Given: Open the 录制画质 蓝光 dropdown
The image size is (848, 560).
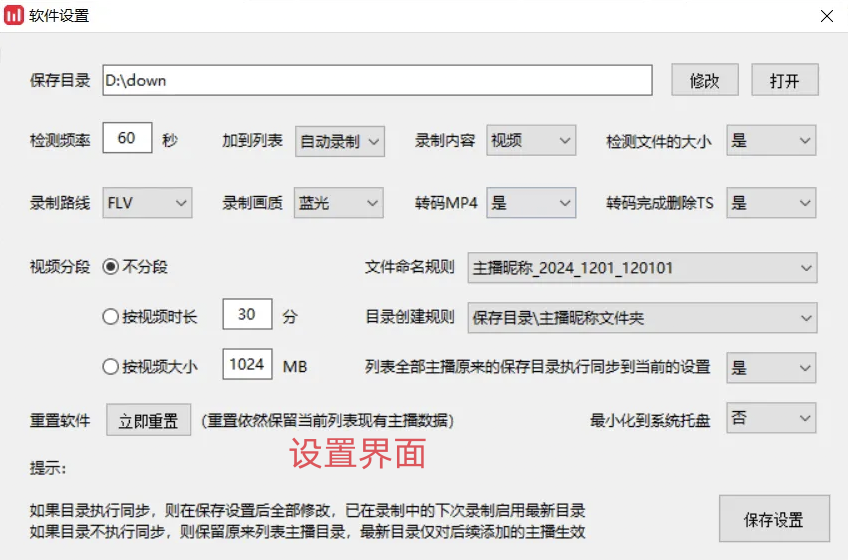Looking at the screenshot, I should point(339,203).
